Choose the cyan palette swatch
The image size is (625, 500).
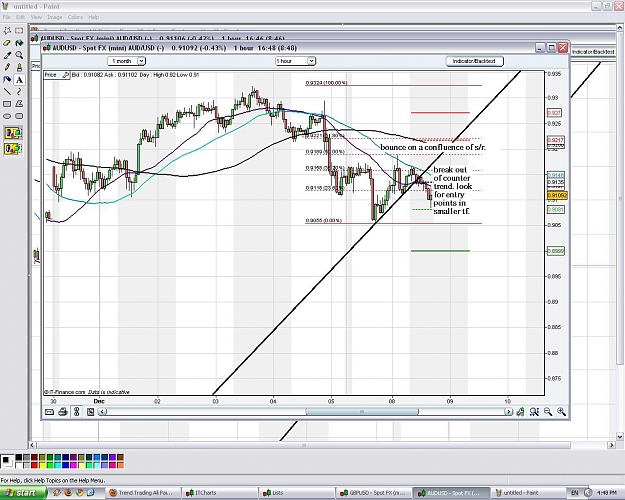(57, 465)
